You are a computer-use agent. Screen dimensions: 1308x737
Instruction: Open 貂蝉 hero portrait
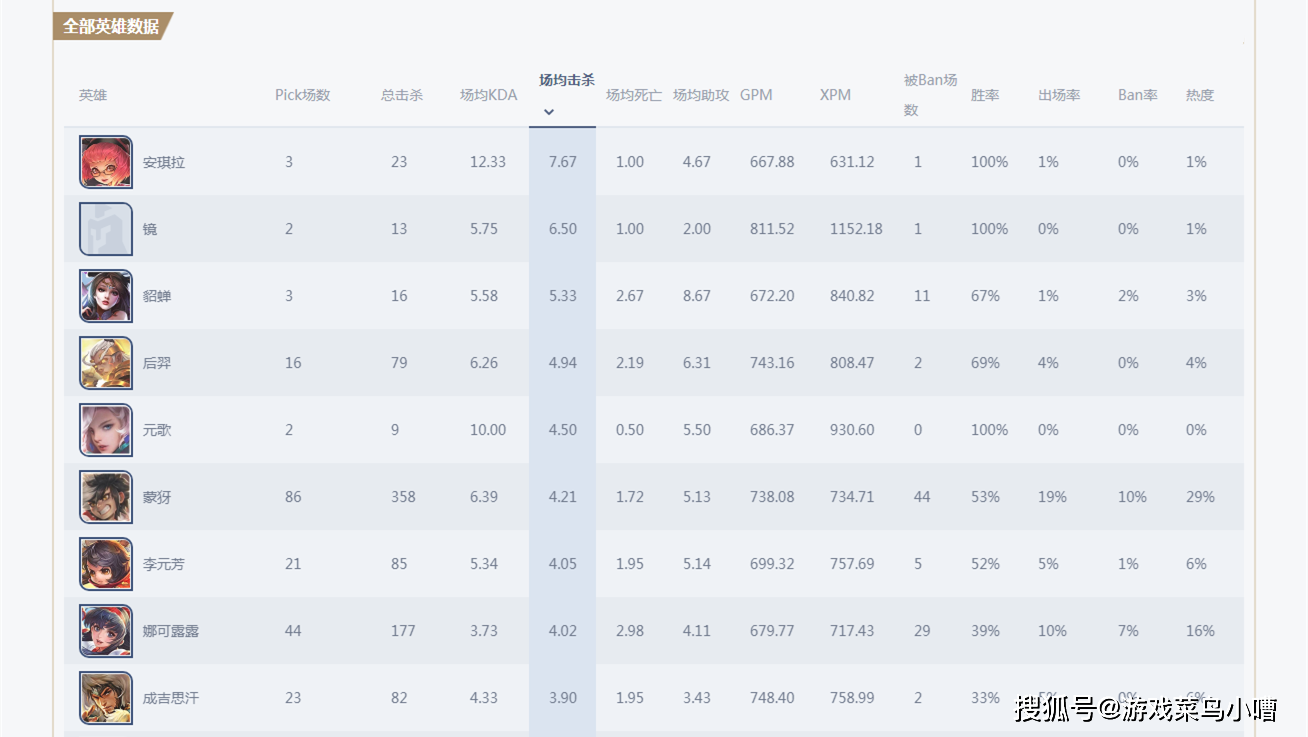[x=106, y=296]
